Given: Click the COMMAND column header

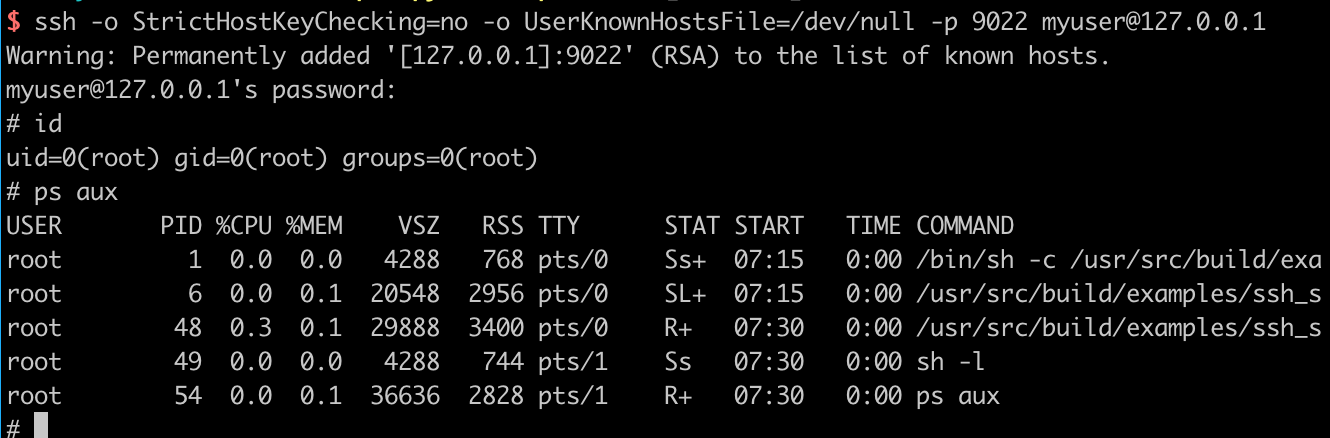Looking at the screenshot, I should point(965,226).
